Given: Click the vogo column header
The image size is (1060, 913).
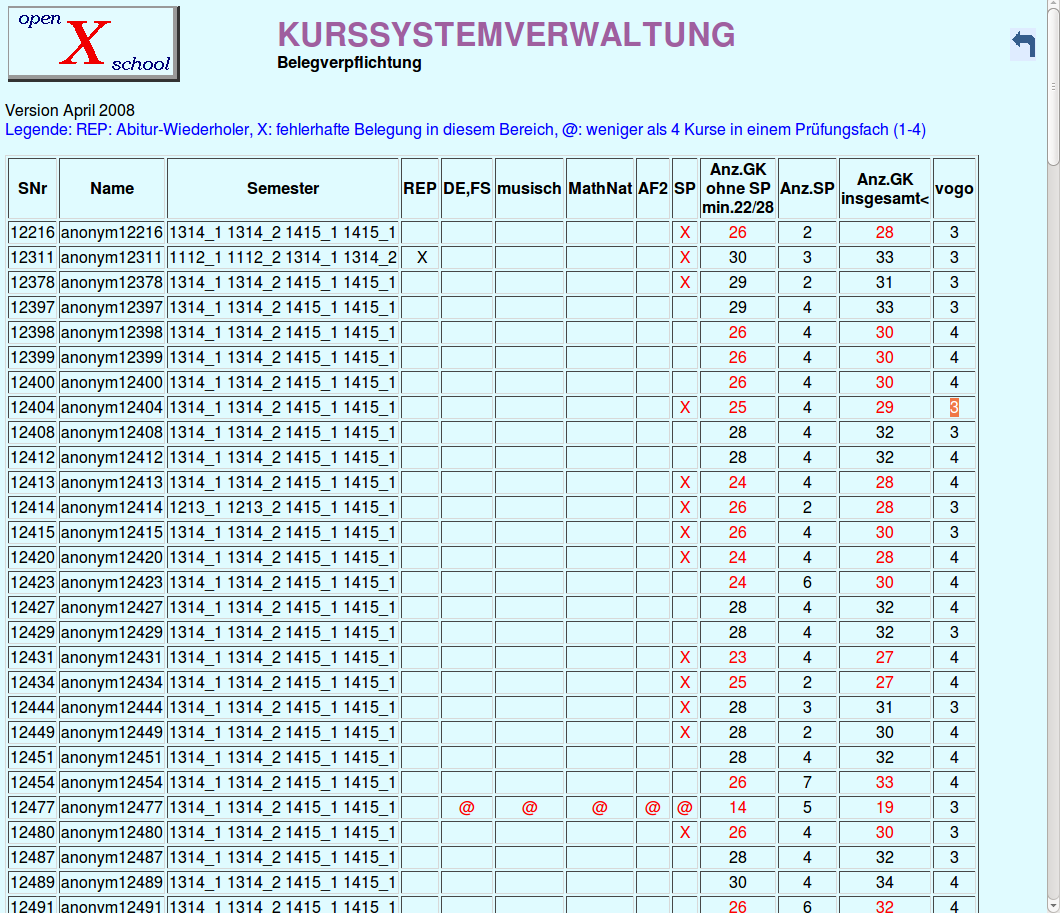Looking at the screenshot, I should 954,189.
